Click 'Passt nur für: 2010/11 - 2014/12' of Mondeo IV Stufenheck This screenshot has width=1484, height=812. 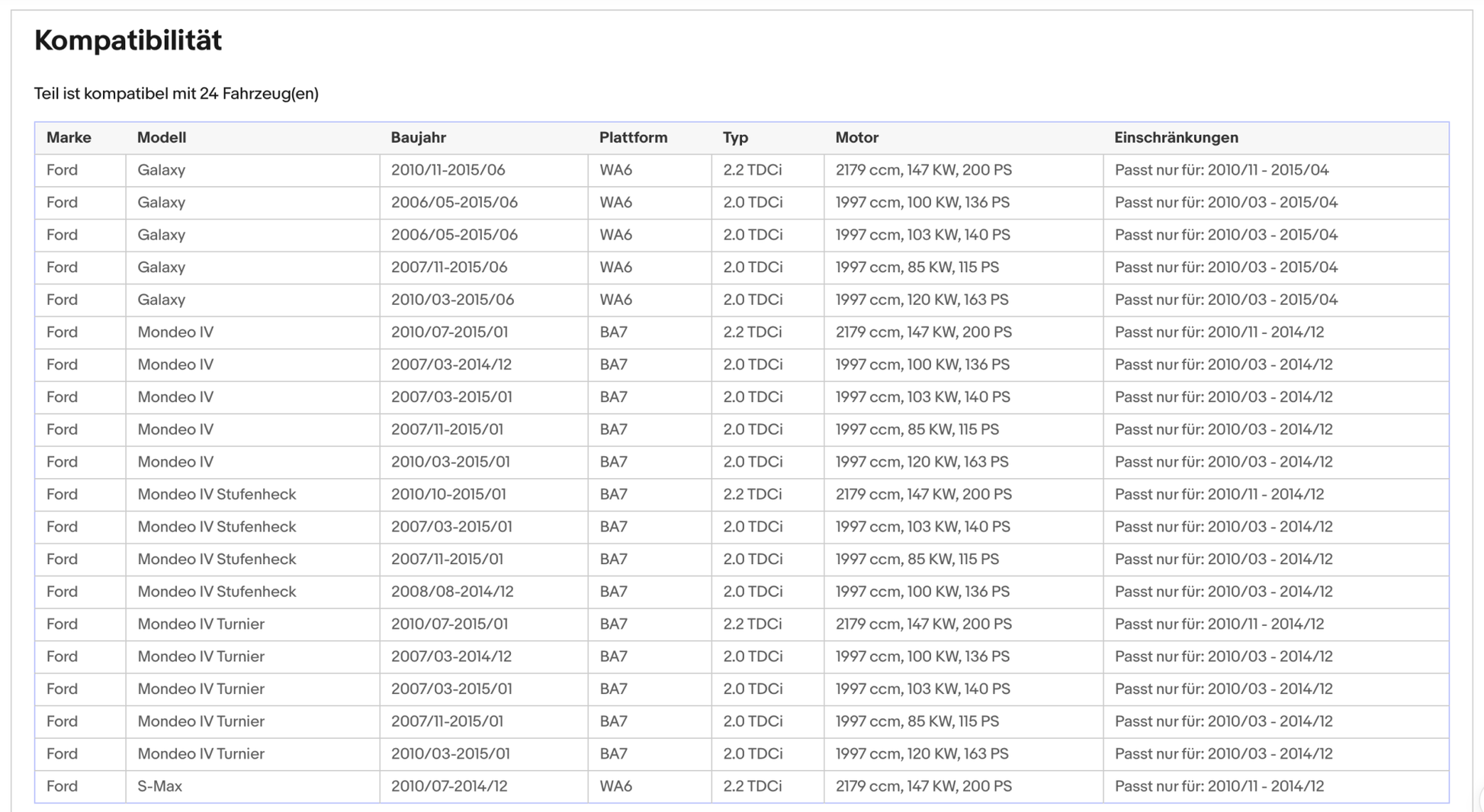pyautogui.click(x=1219, y=494)
